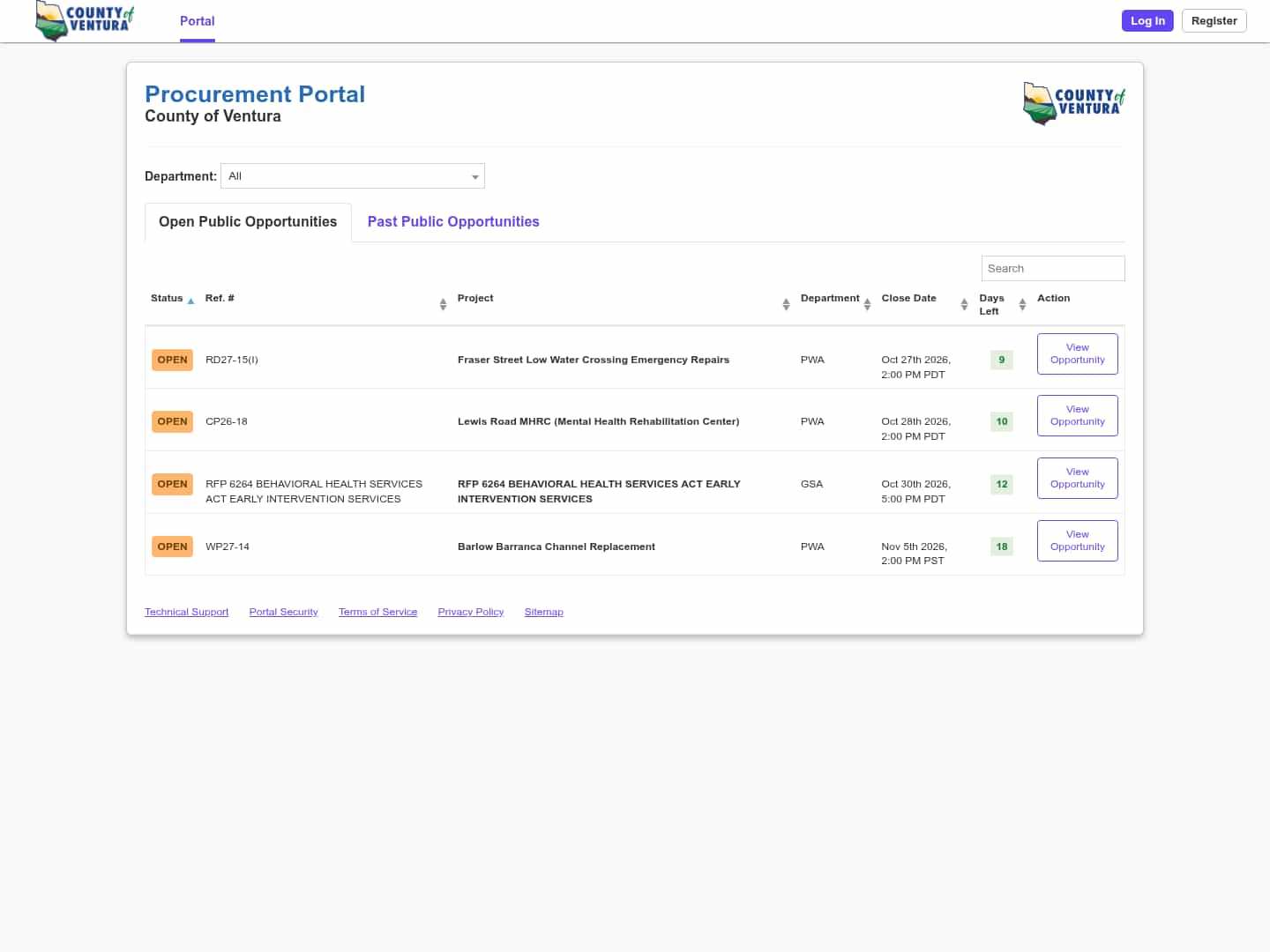This screenshot has width=1270, height=952.
Task: Open the Technical Support link
Action: click(x=187, y=612)
